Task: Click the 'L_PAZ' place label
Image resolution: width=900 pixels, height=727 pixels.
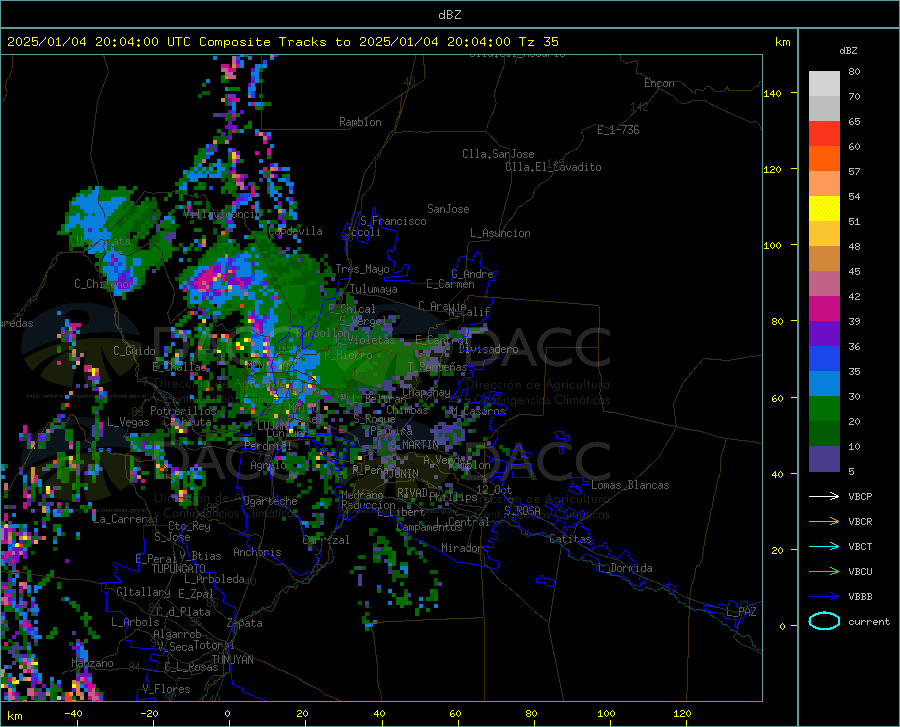Action: pos(741,612)
